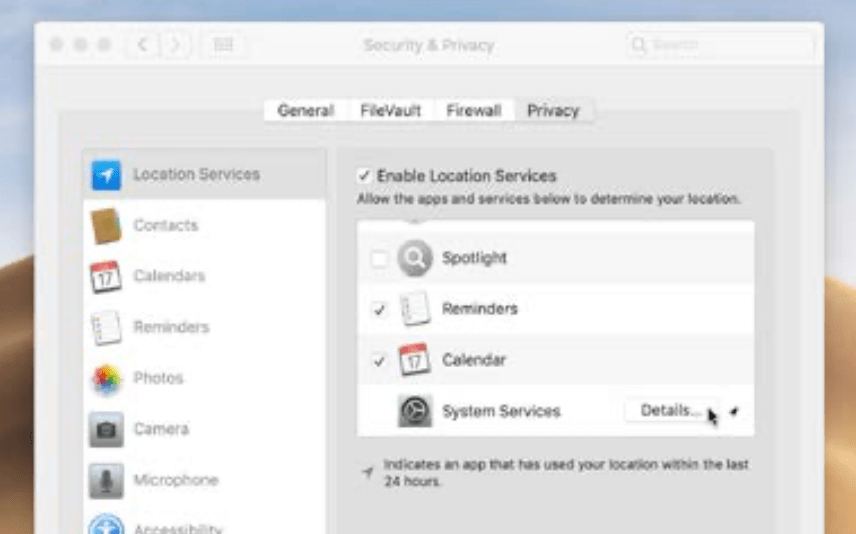Uncheck the Reminders location checkbox
The width and height of the screenshot is (856, 534).
379,309
